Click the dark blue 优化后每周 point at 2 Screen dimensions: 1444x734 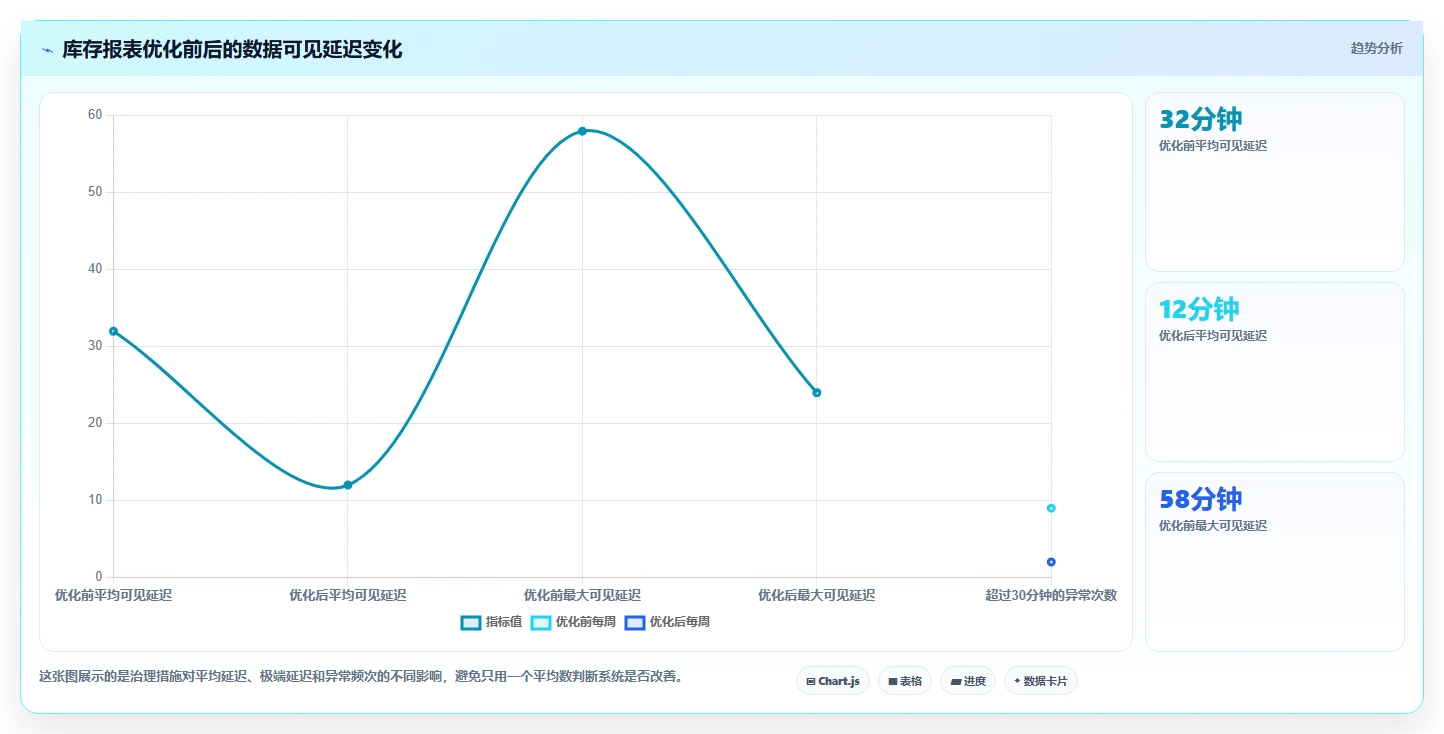(x=1051, y=562)
